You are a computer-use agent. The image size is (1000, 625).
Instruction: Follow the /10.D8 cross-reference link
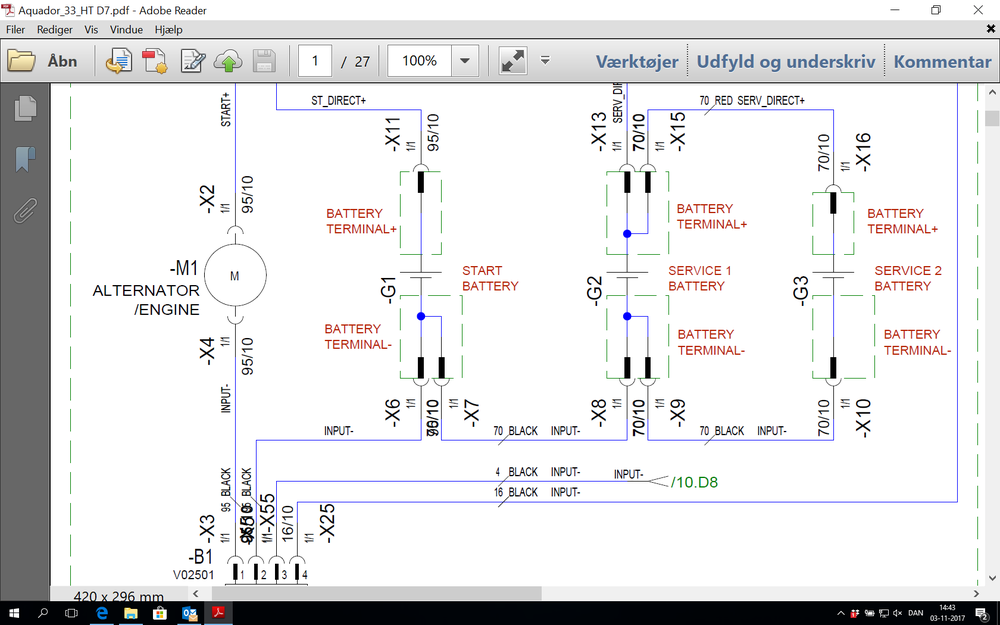coord(694,482)
